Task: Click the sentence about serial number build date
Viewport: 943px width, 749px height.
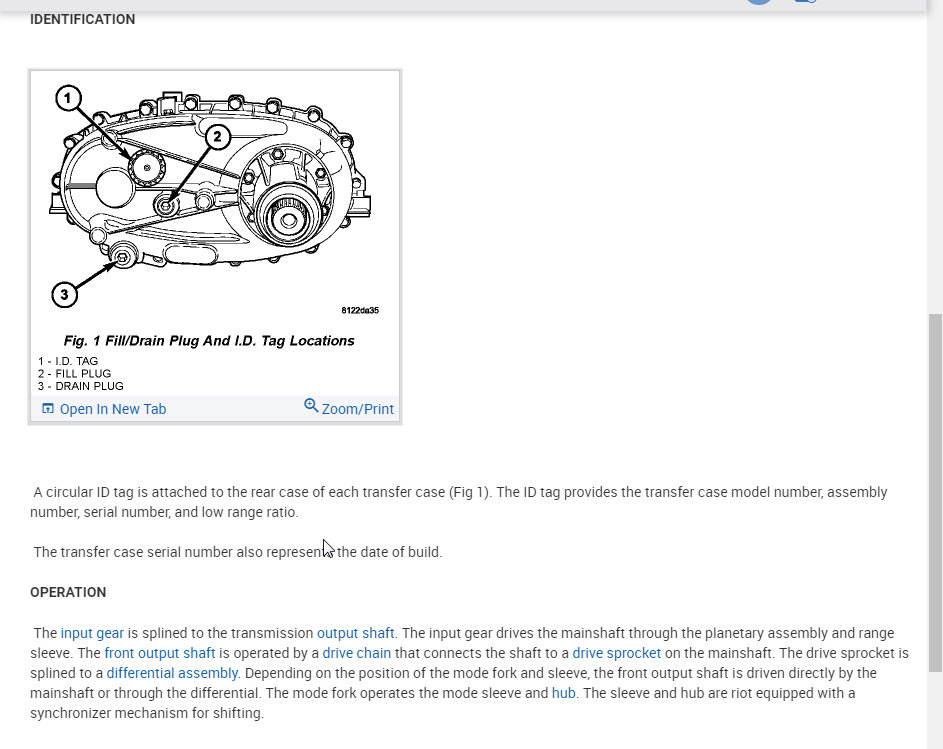Action: pos(238,552)
